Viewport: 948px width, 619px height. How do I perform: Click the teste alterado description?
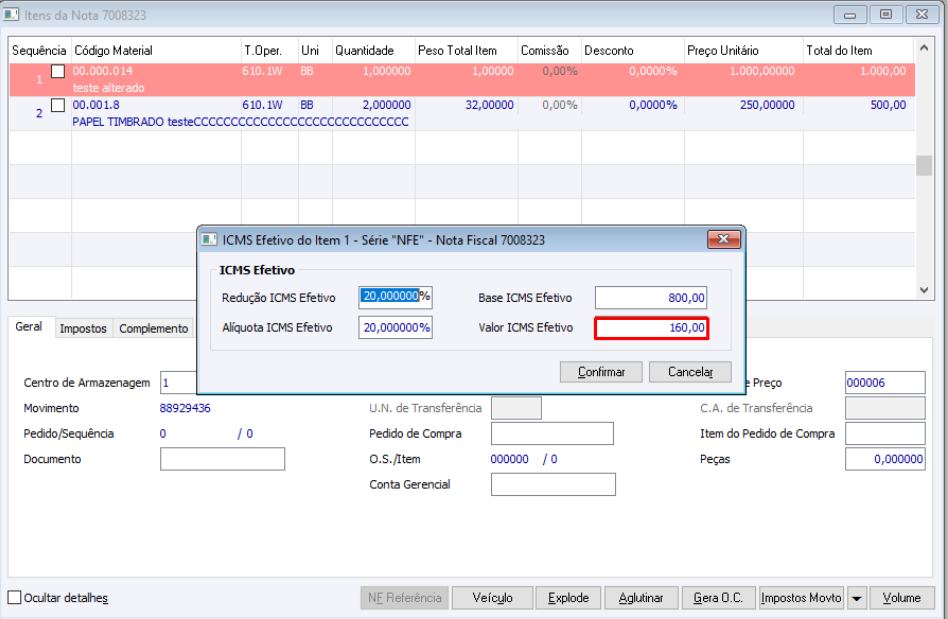click(109, 88)
